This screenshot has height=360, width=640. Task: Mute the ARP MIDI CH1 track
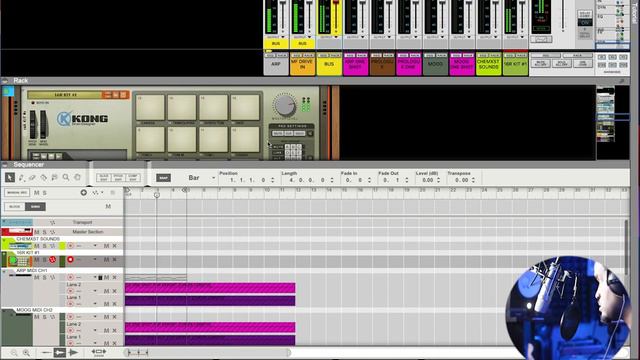[x=37, y=278]
